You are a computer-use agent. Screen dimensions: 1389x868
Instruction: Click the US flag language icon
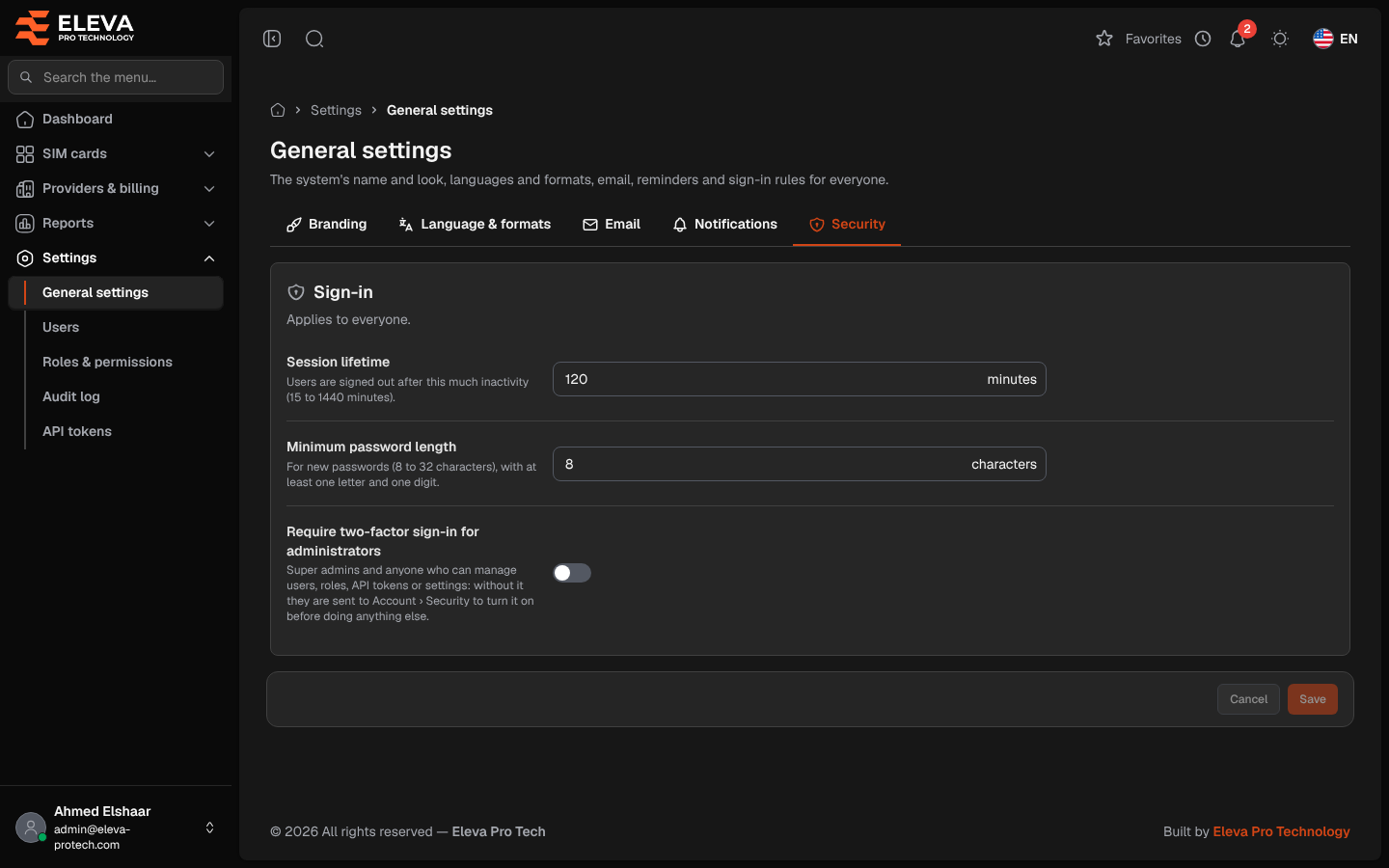point(1323,39)
